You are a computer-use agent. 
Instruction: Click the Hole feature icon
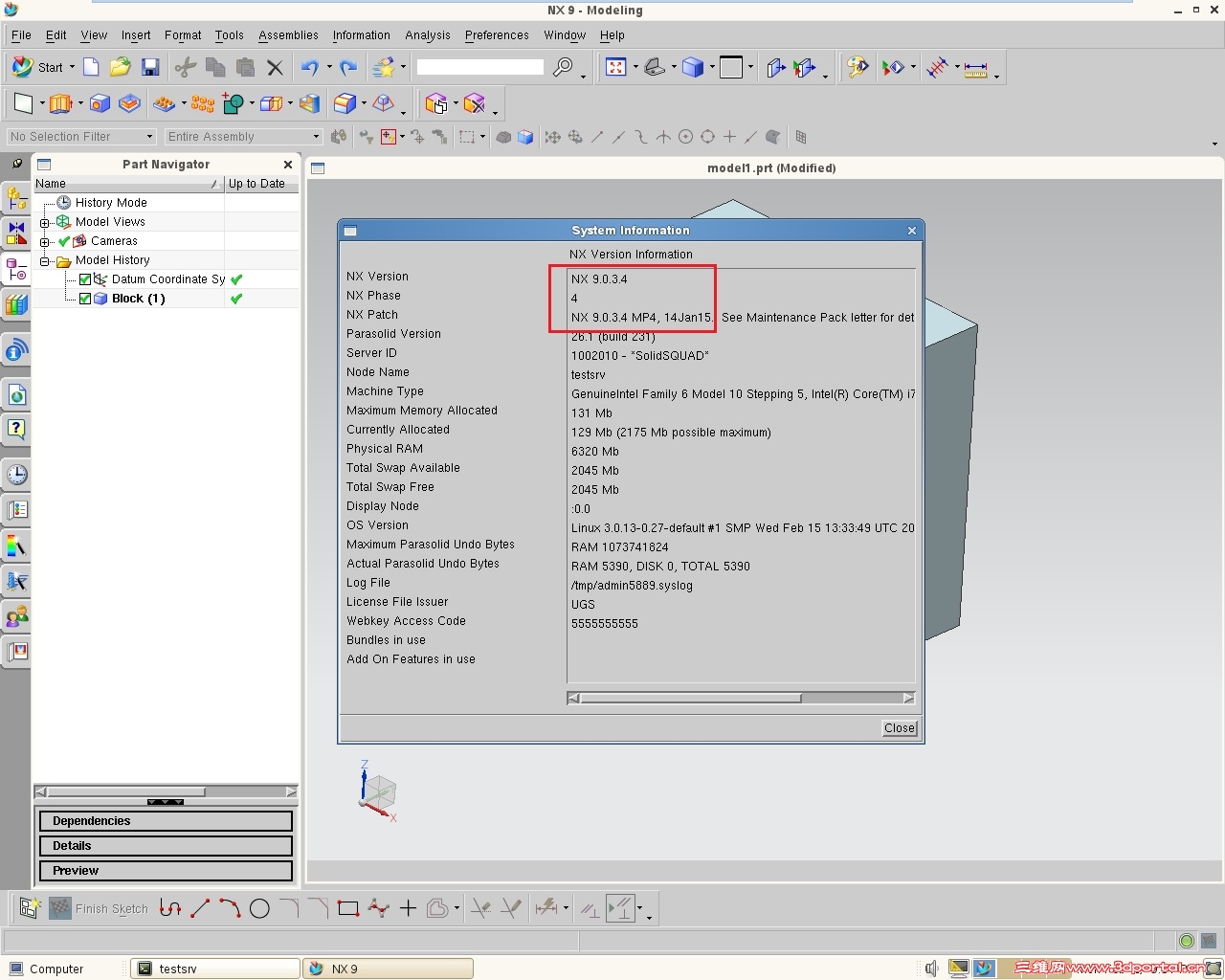click(100, 103)
